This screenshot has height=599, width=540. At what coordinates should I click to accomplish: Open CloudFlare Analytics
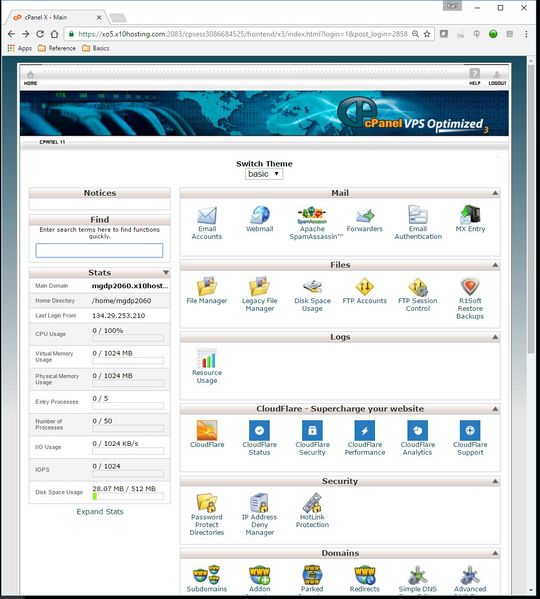(x=418, y=438)
